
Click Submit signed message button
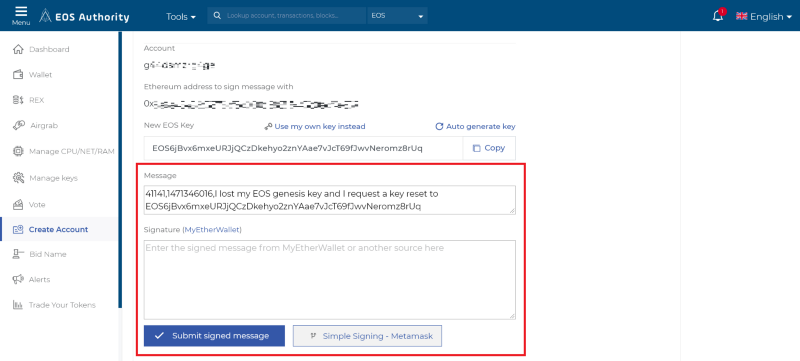(214, 336)
